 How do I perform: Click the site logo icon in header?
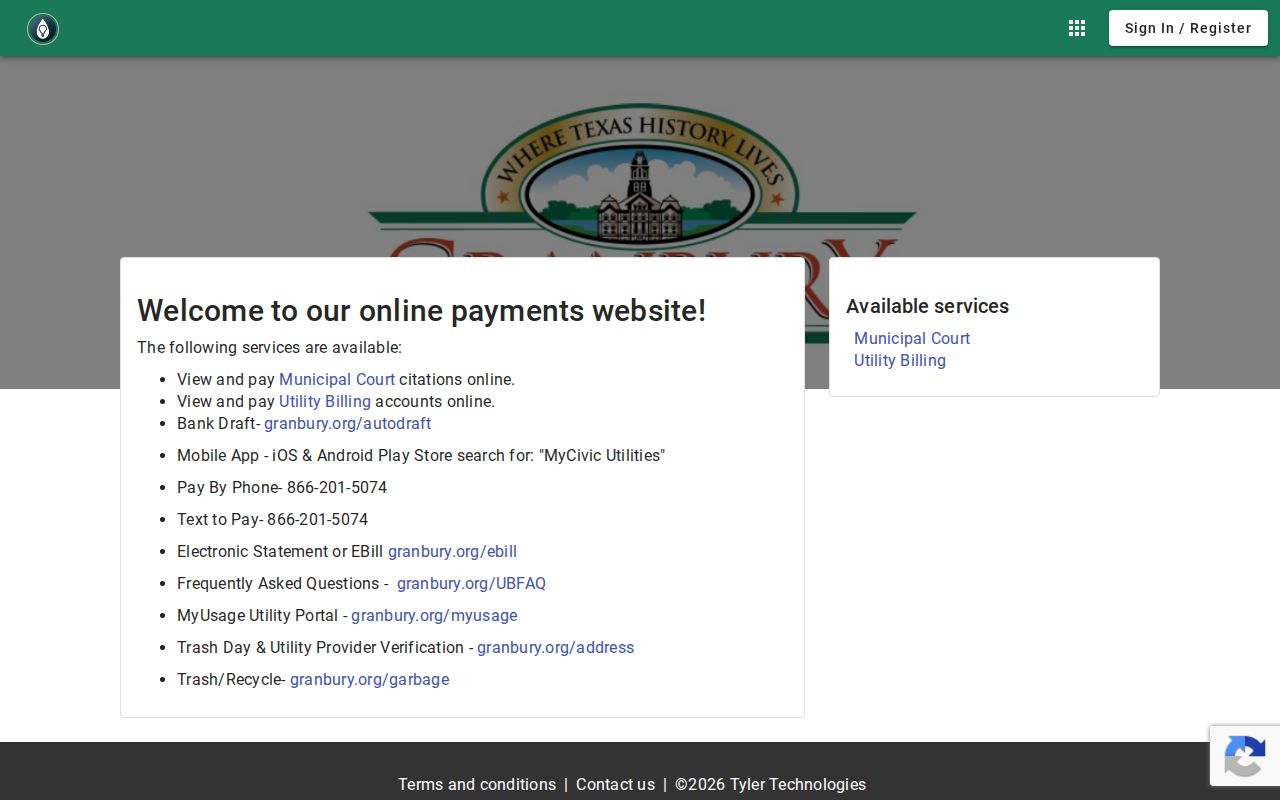coord(43,29)
